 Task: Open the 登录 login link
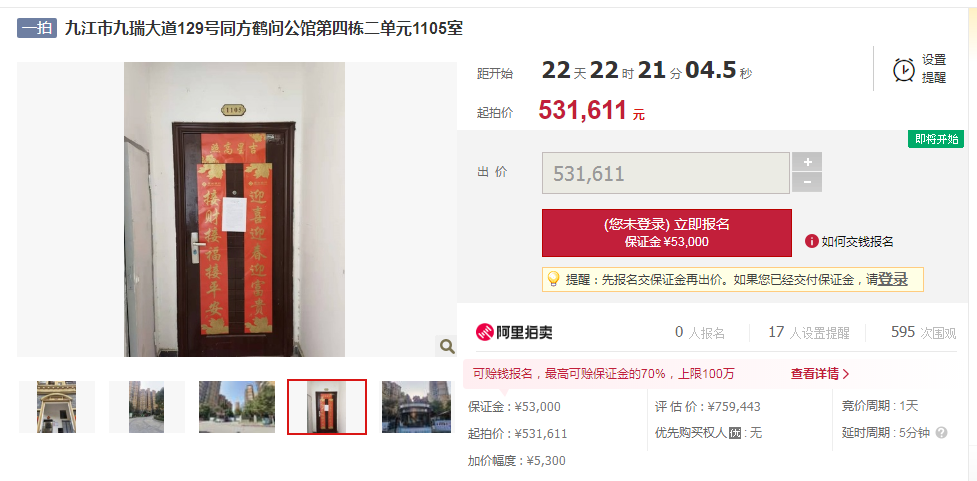(892, 280)
